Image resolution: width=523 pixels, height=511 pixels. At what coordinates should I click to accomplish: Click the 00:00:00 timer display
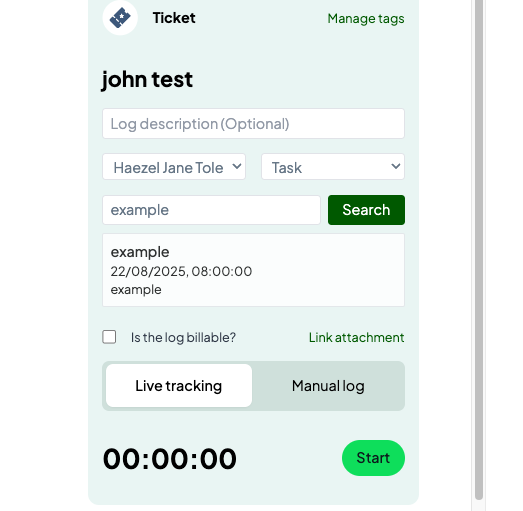tap(170, 459)
